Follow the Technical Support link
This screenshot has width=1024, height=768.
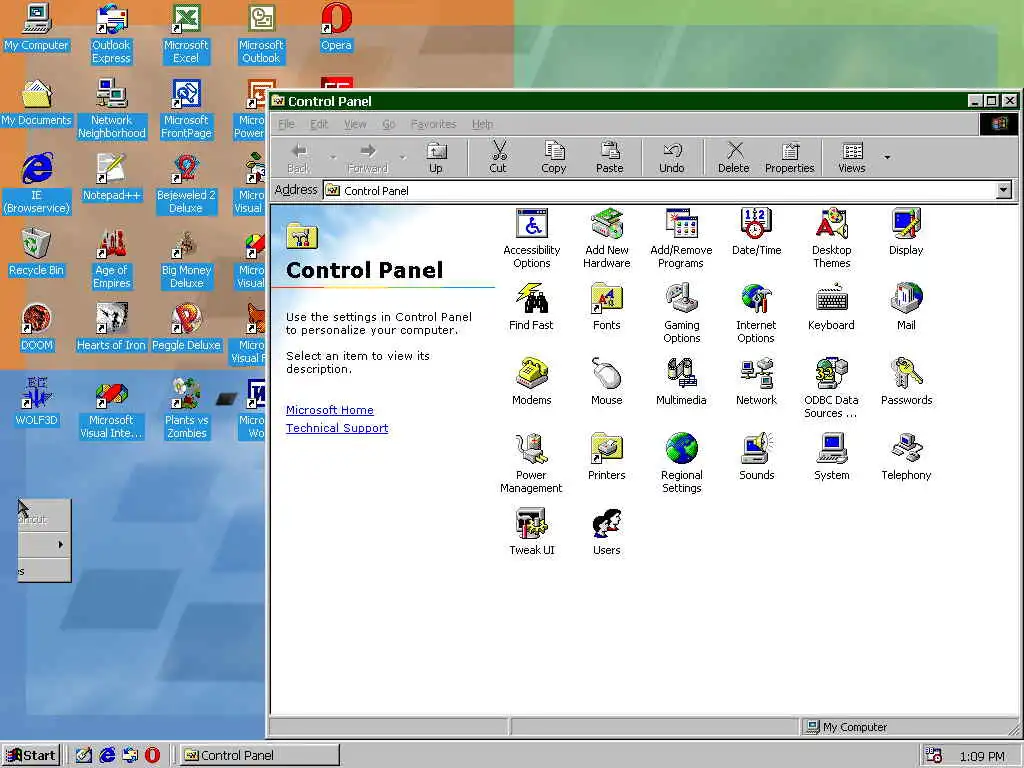click(x=337, y=428)
